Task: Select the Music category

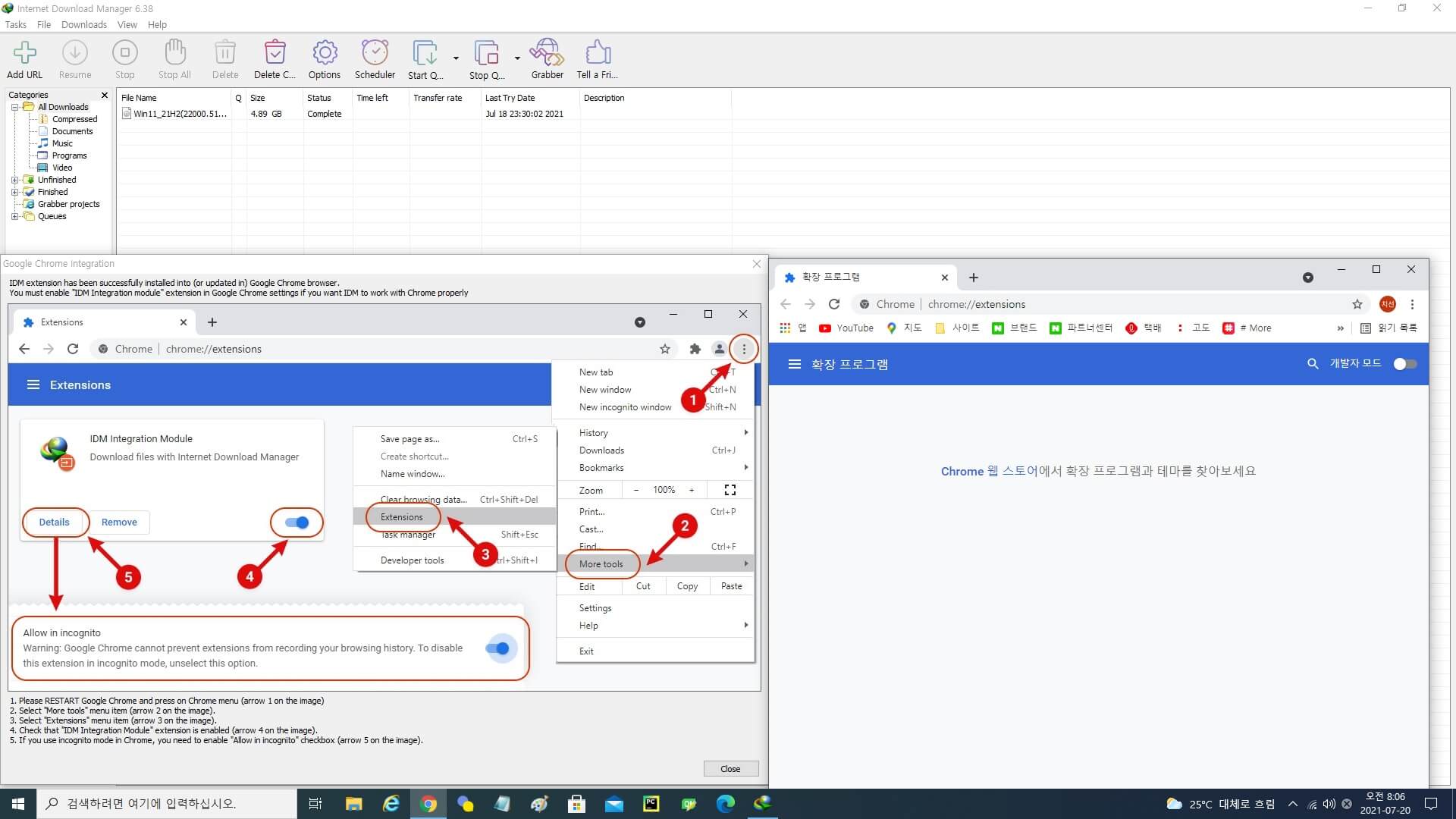Action: coord(62,143)
